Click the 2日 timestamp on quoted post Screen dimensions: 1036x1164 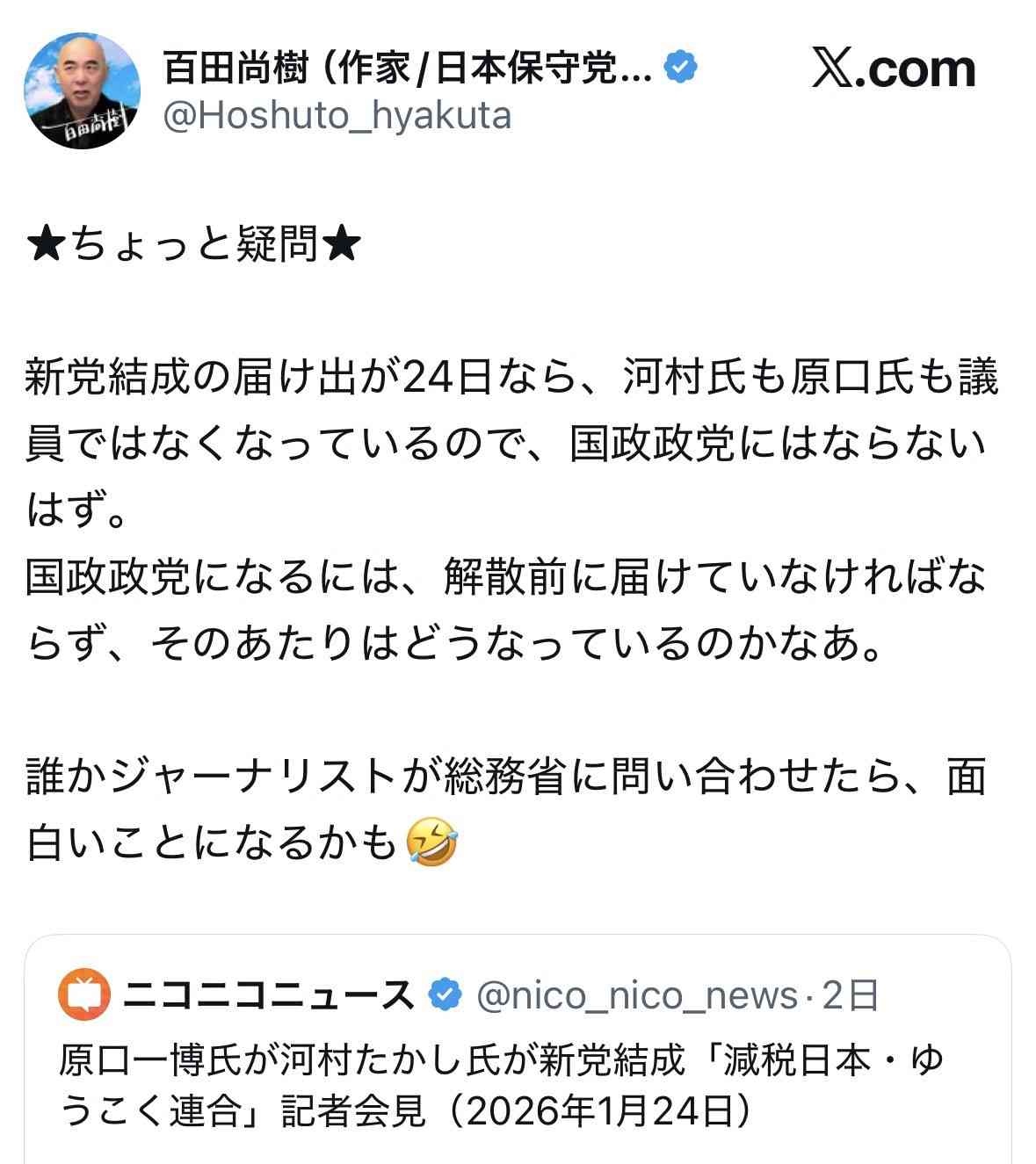[x=850, y=996]
